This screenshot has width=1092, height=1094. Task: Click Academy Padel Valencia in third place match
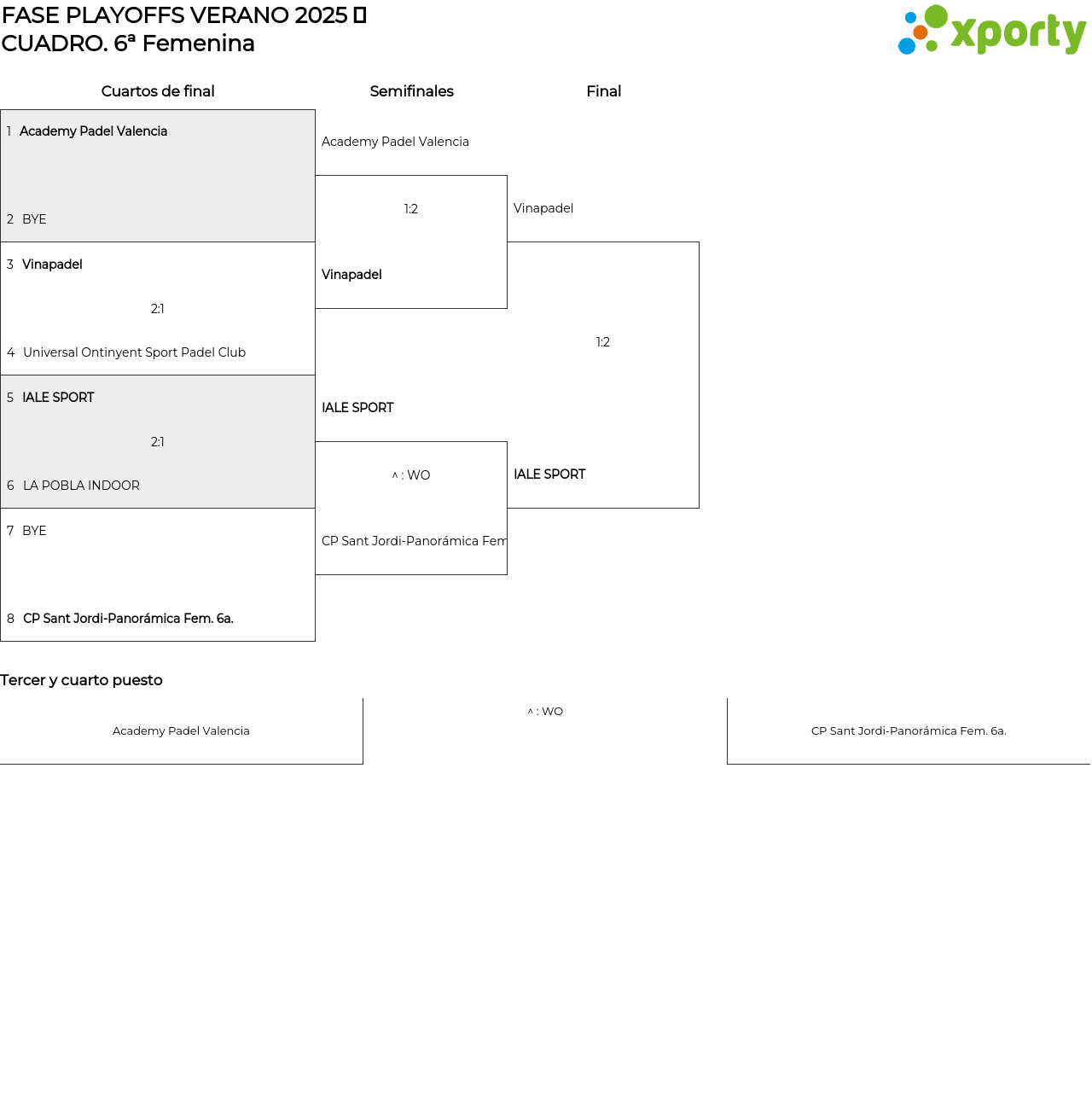[181, 731]
